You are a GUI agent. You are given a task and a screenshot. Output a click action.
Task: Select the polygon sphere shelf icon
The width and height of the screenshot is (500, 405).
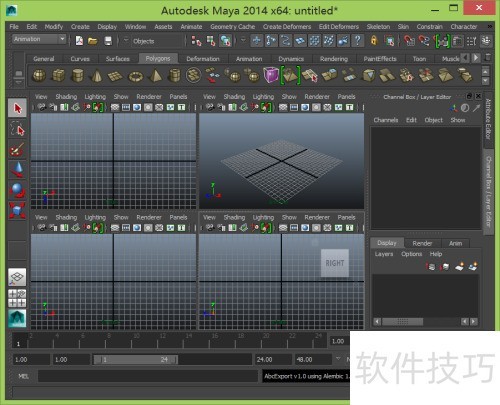[39, 75]
